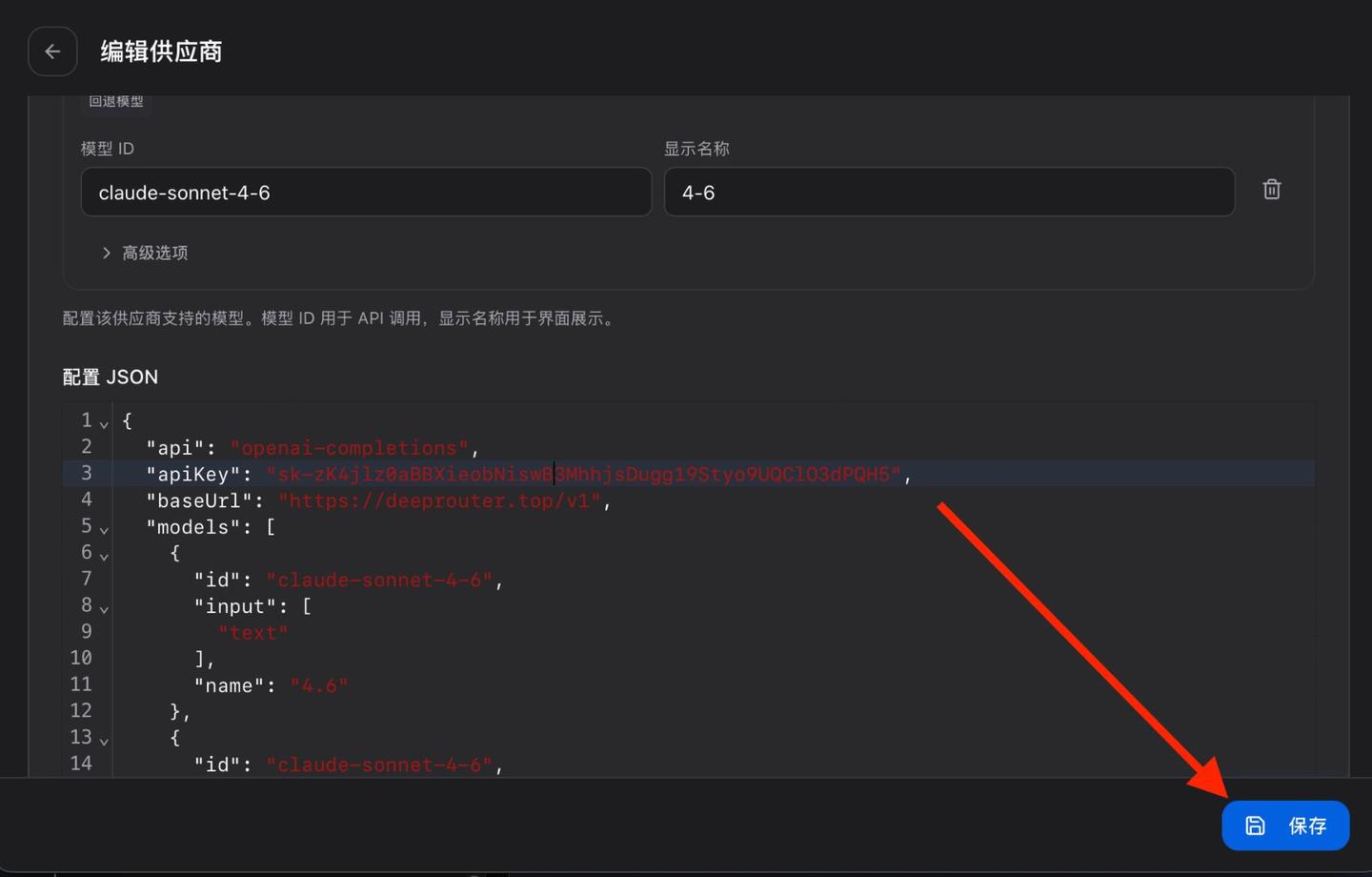Click the model configuration help description text

click(340, 318)
